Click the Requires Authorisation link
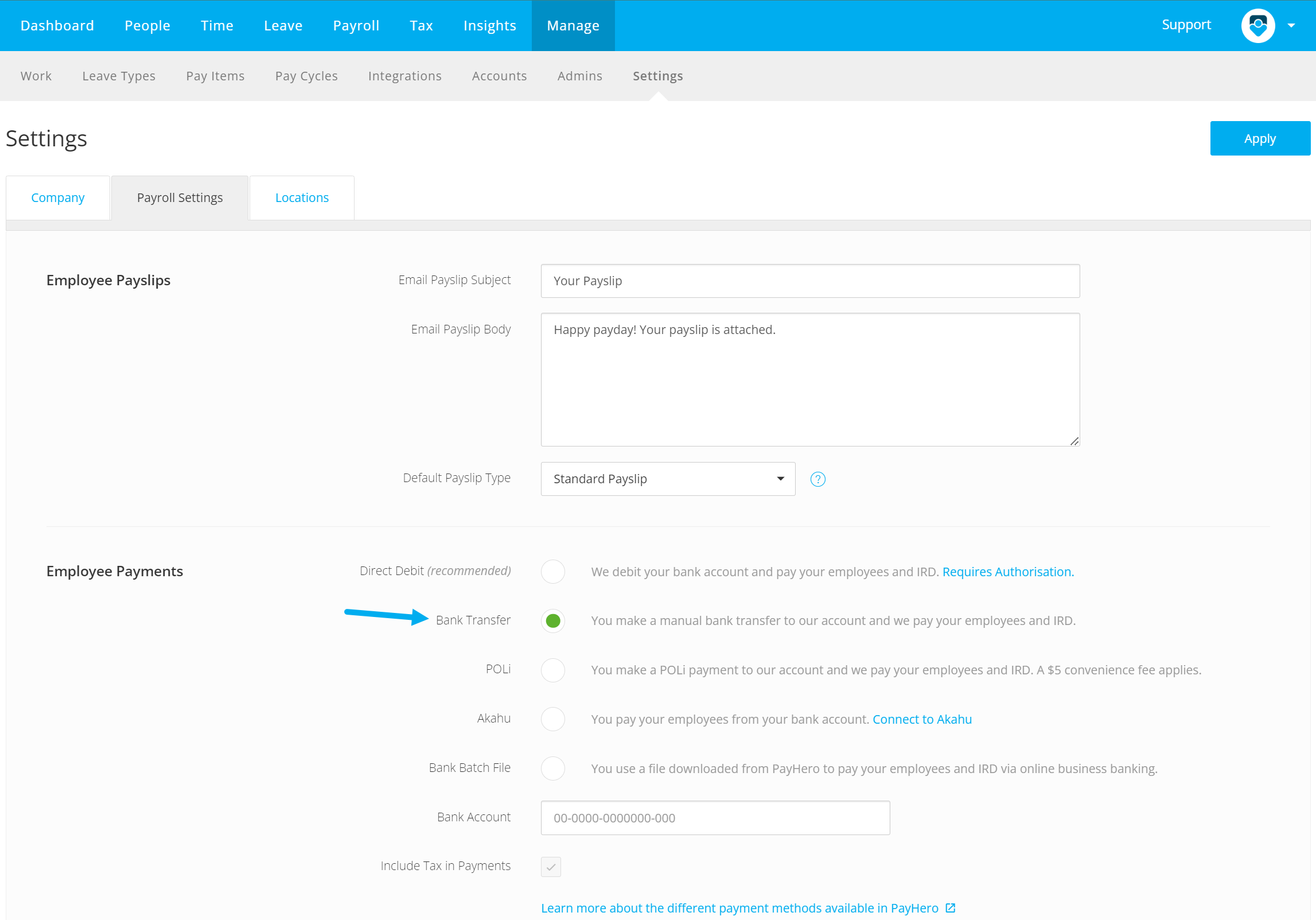Image resolution: width=1316 pixels, height=920 pixels. 1008,572
